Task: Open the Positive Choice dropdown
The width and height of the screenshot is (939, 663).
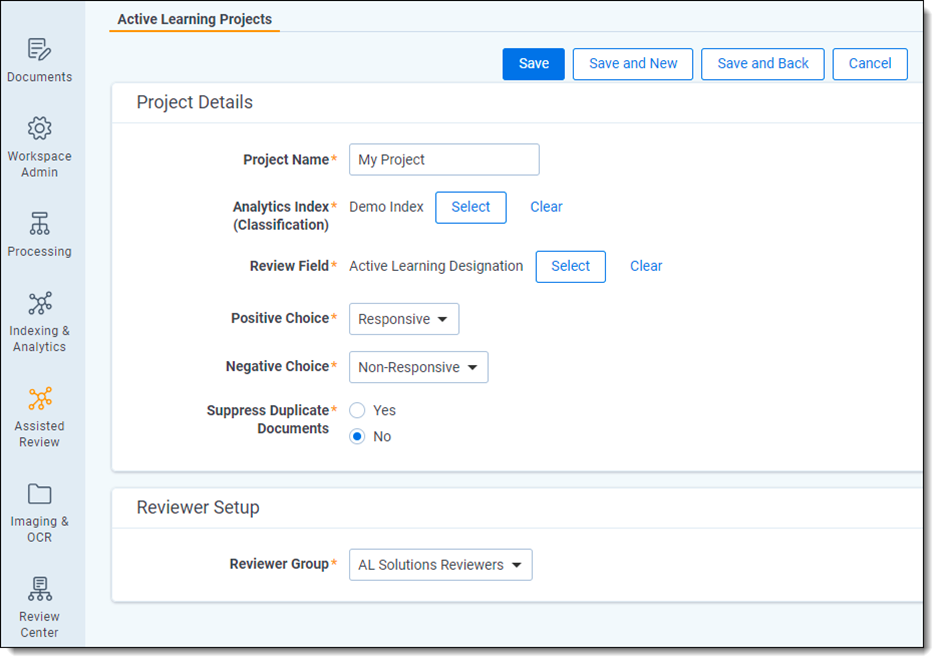Action: click(403, 318)
